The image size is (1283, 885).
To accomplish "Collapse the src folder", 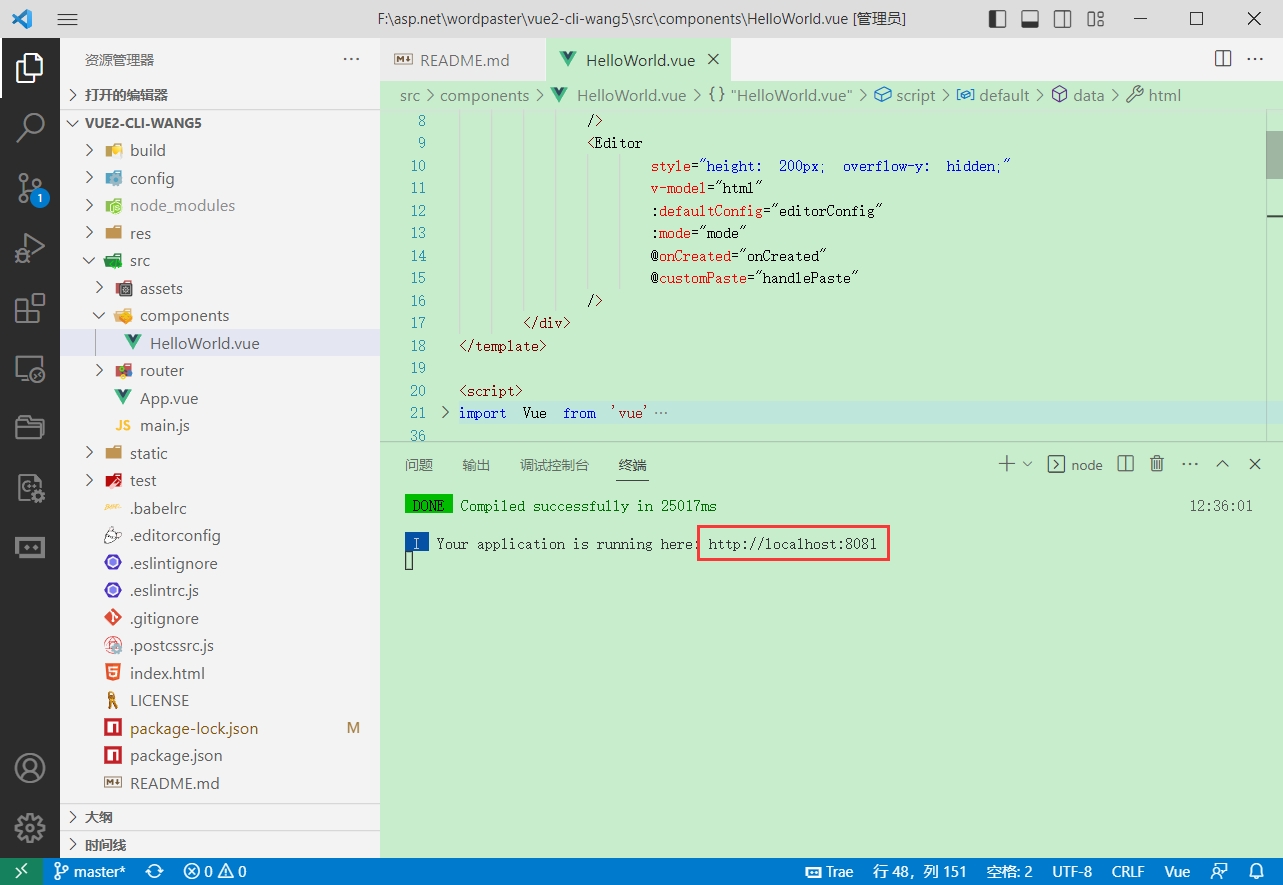I will coord(139,260).
